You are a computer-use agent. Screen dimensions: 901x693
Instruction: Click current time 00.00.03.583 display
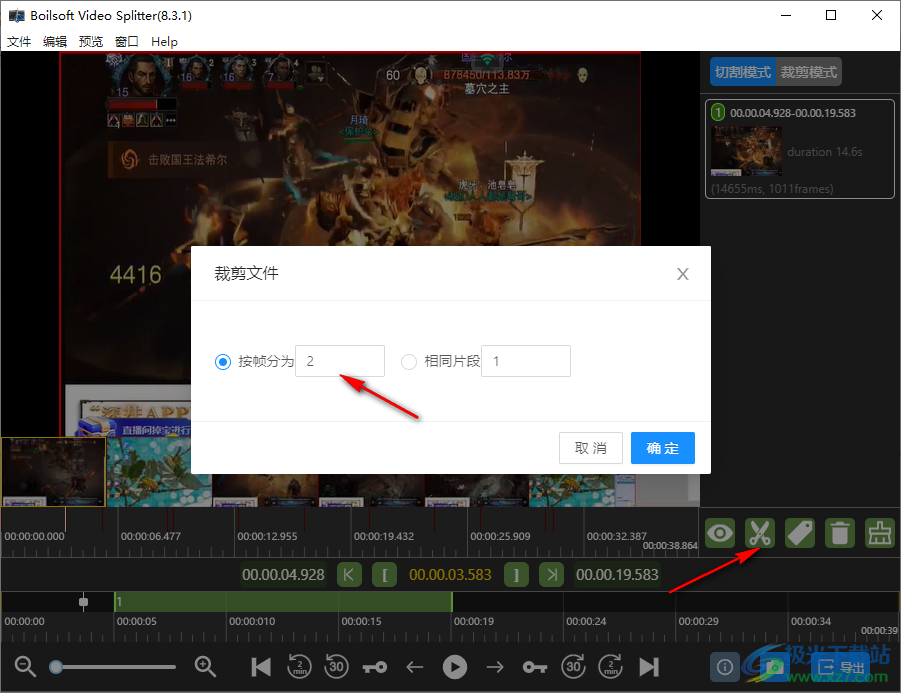pyautogui.click(x=450, y=575)
